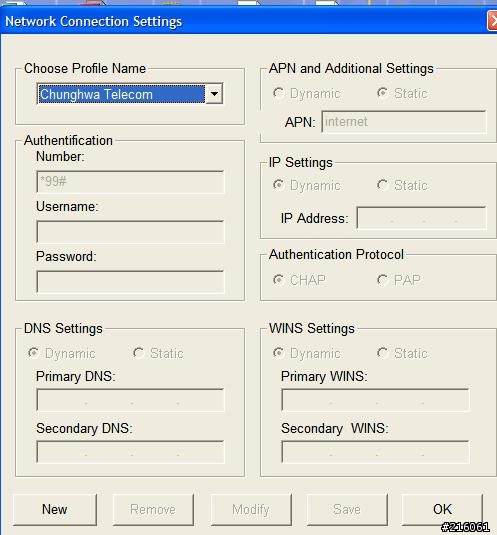
Task: Click the Username text field
Action: pos(130,232)
